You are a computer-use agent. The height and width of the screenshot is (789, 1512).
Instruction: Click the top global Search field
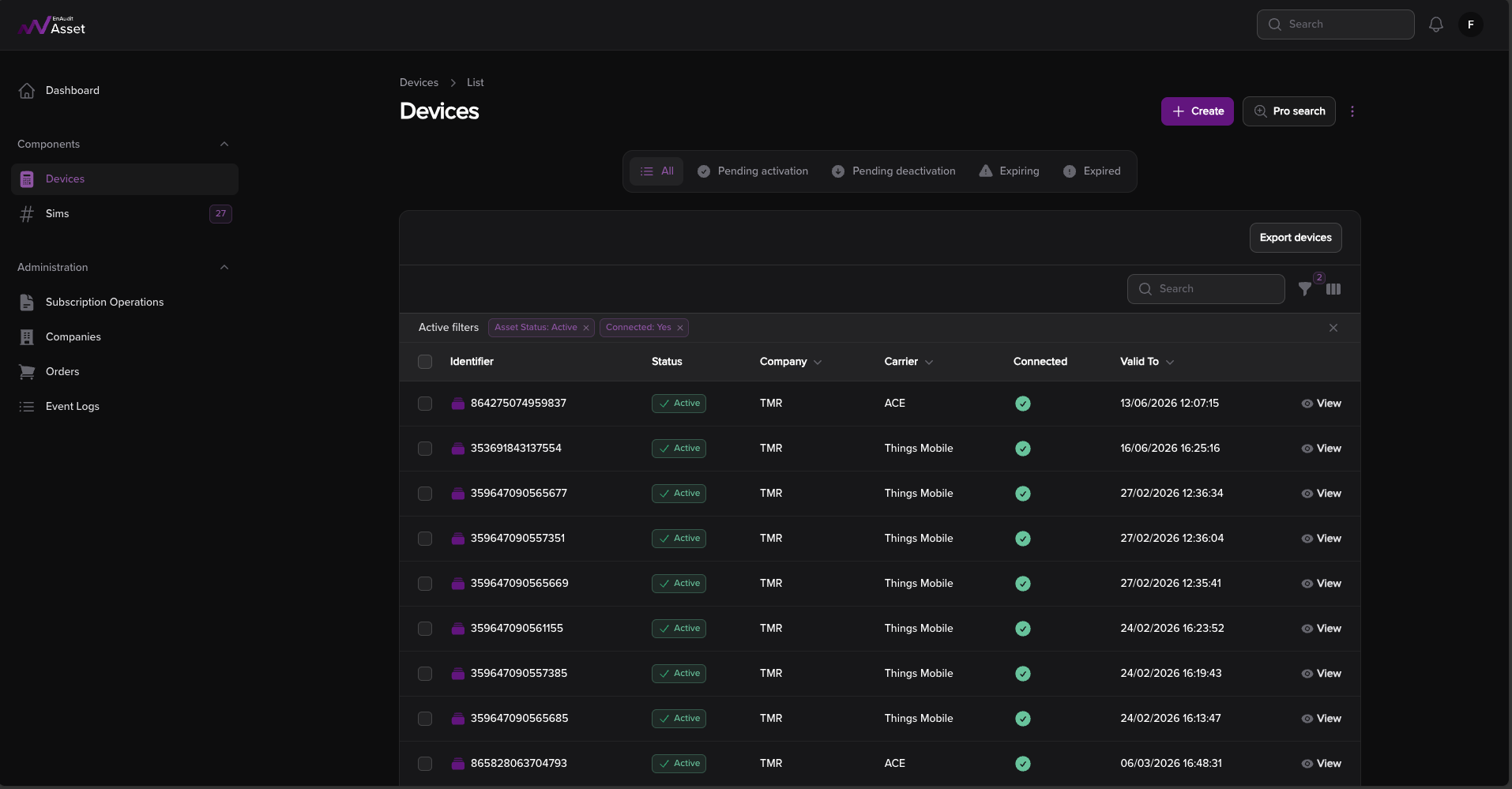coord(1336,24)
